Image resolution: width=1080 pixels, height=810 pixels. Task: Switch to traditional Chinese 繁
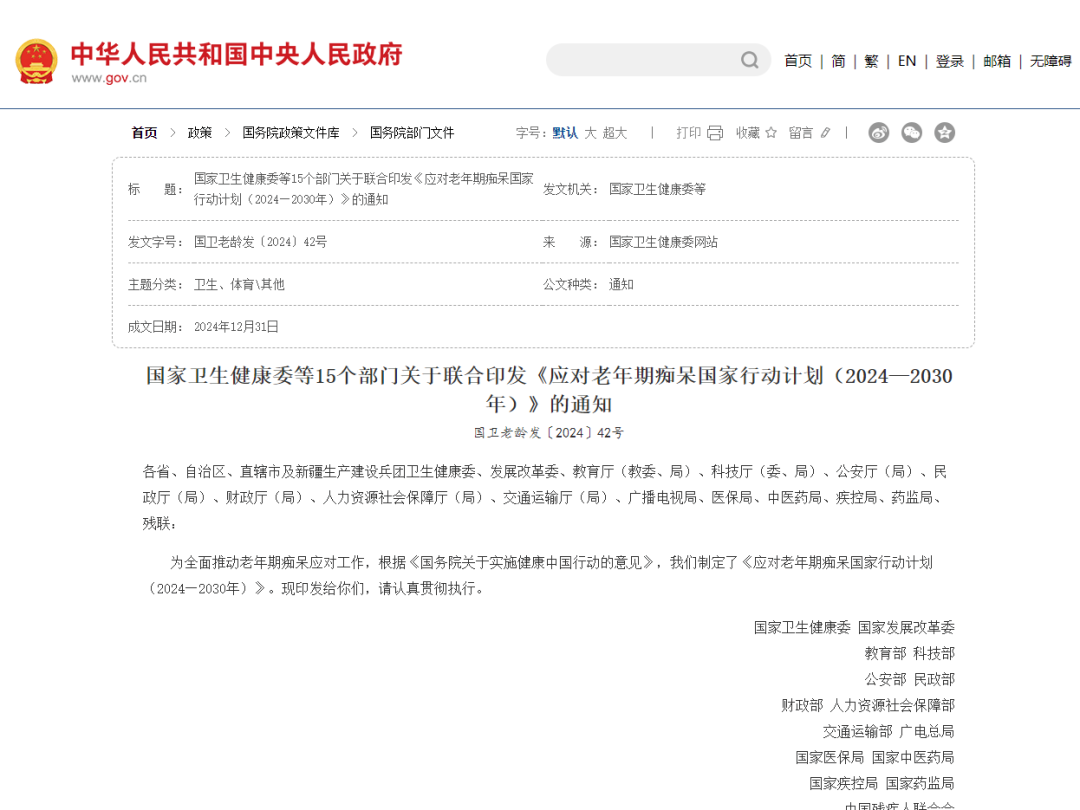(871, 61)
